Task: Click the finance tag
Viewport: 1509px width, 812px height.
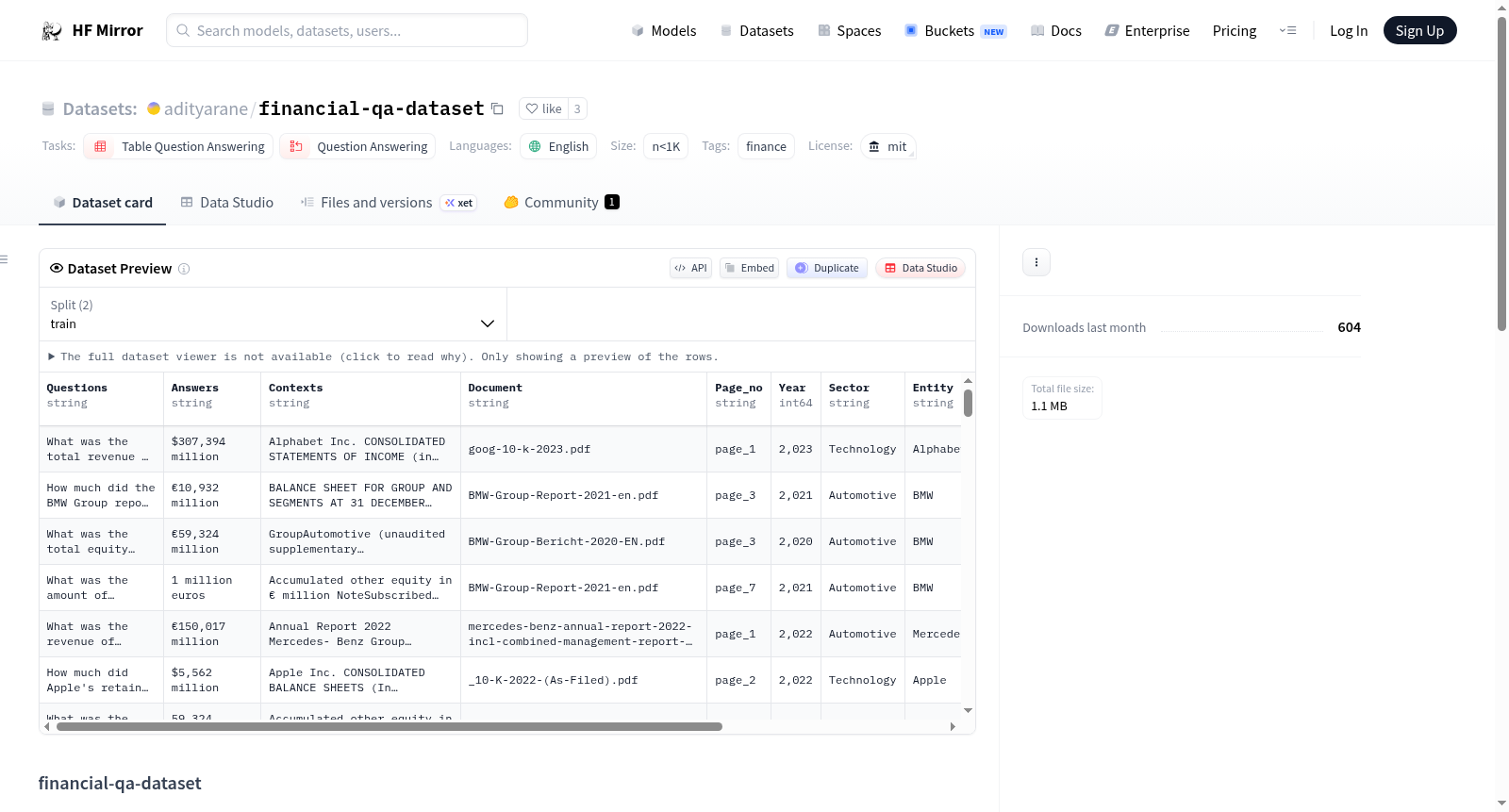Action: [x=766, y=146]
